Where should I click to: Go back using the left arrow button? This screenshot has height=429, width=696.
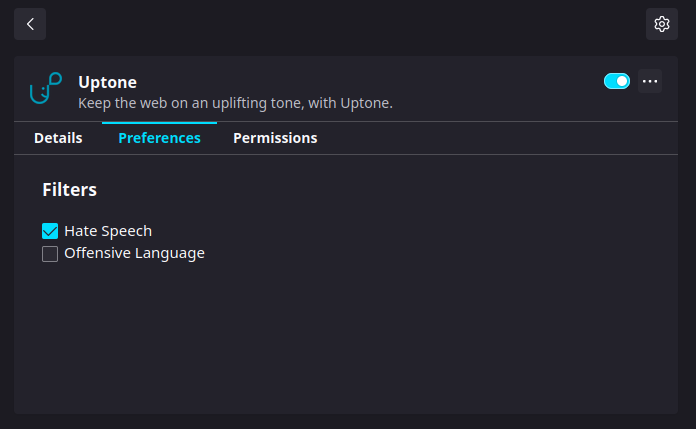pyautogui.click(x=30, y=24)
